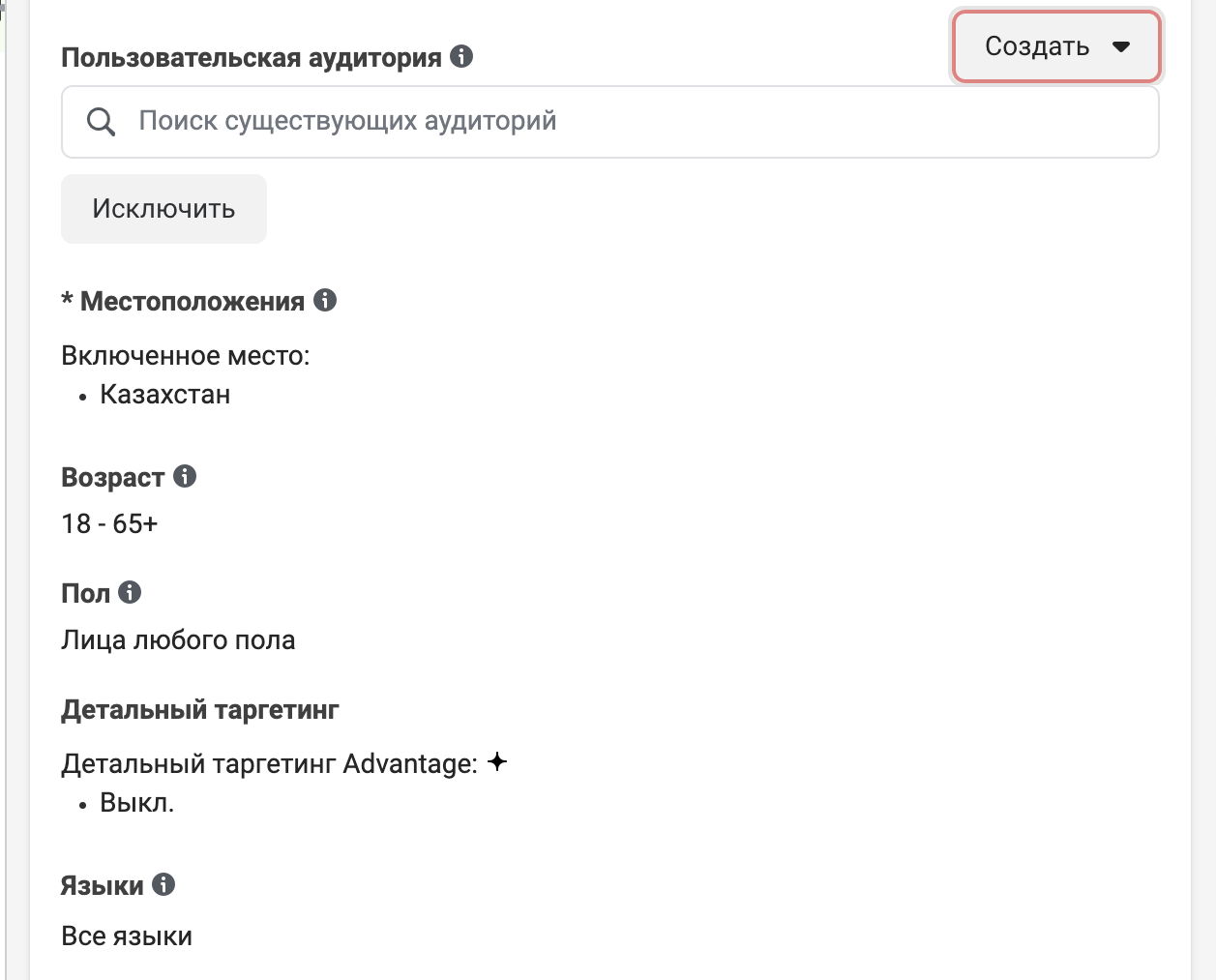The image size is (1216, 980).
Task: Click the Включенное место label
Action: 186,355
